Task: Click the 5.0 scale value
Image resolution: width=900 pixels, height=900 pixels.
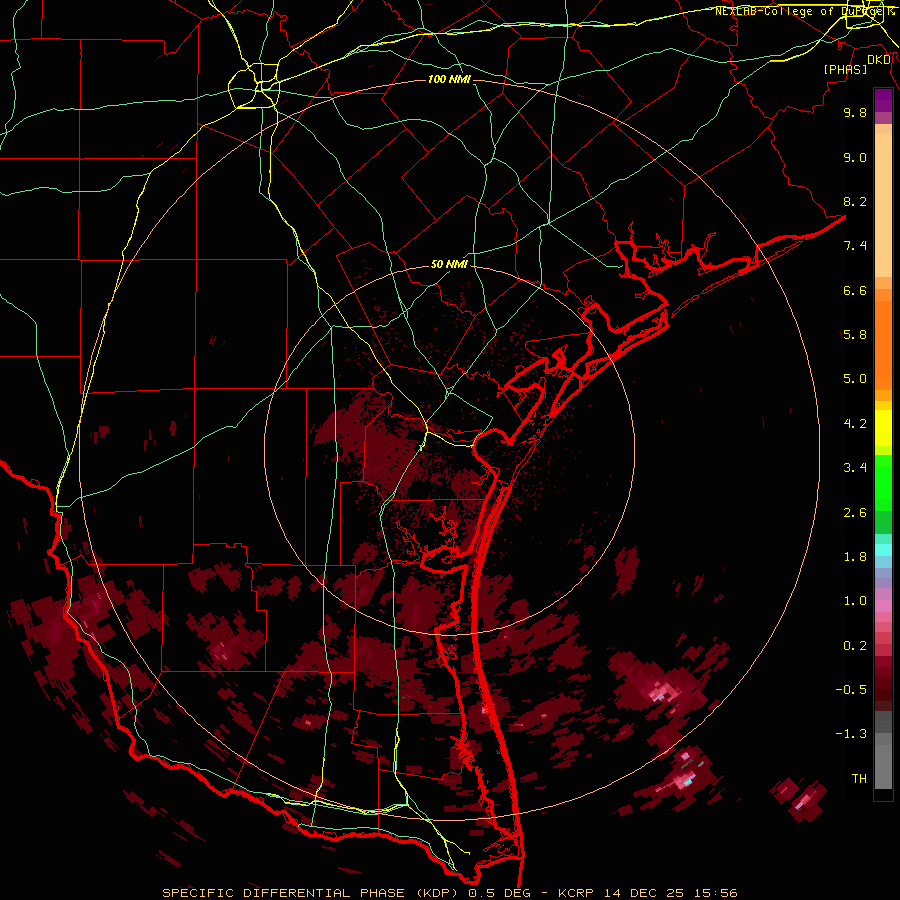Action: (855, 379)
